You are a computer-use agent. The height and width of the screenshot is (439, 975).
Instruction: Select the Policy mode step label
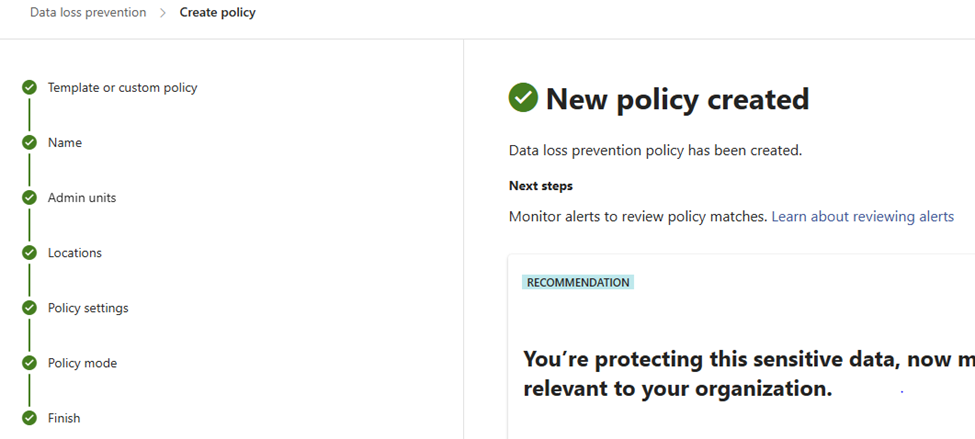pos(82,363)
